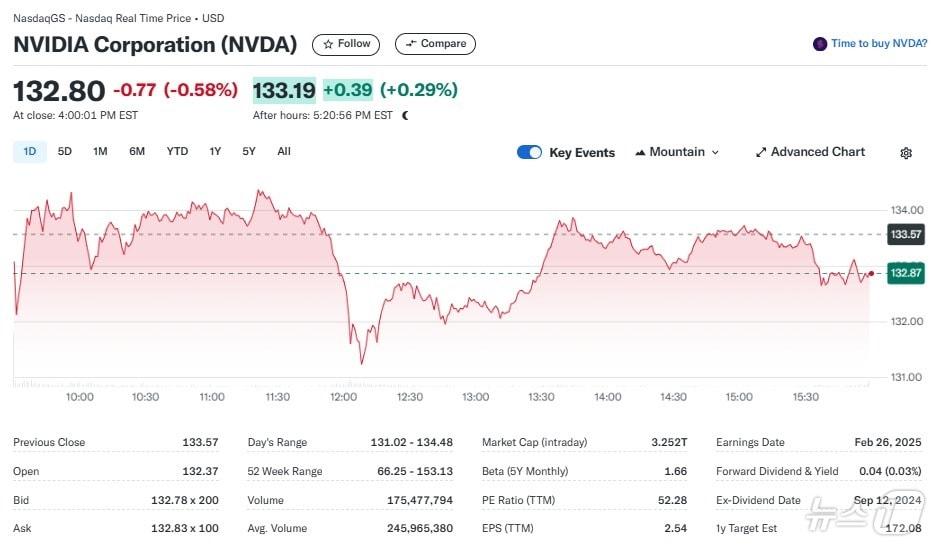Viewport: 935px width, 547px height.
Task: Show the All time range
Action: pyautogui.click(x=284, y=151)
